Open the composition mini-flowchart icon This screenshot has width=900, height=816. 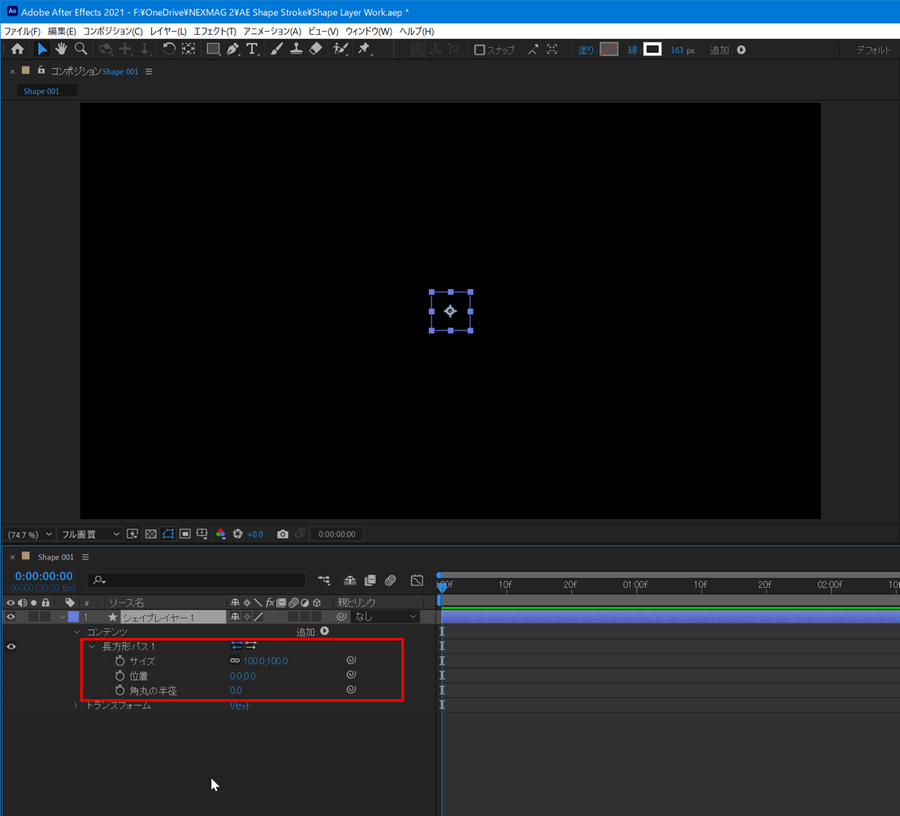(x=324, y=581)
